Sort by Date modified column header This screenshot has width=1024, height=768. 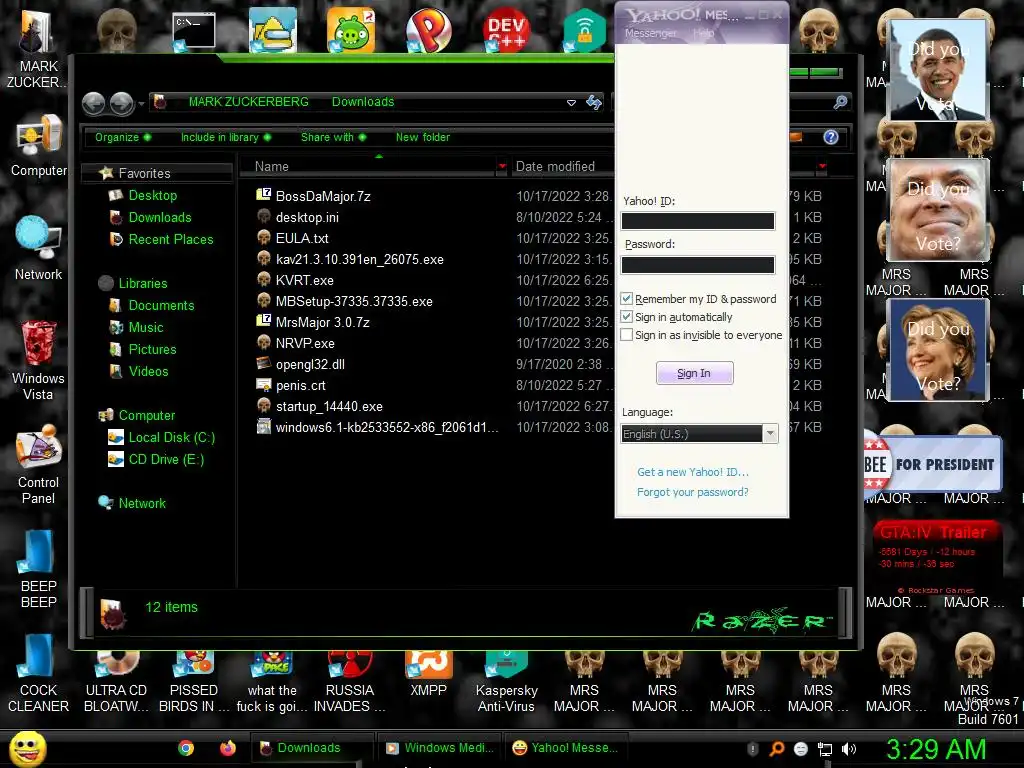[555, 167]
